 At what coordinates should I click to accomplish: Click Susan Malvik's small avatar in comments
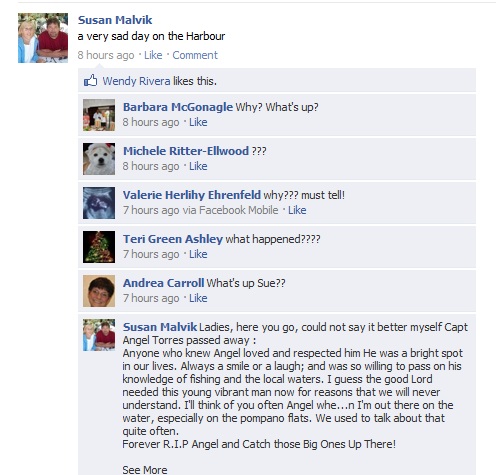(99, 335)
